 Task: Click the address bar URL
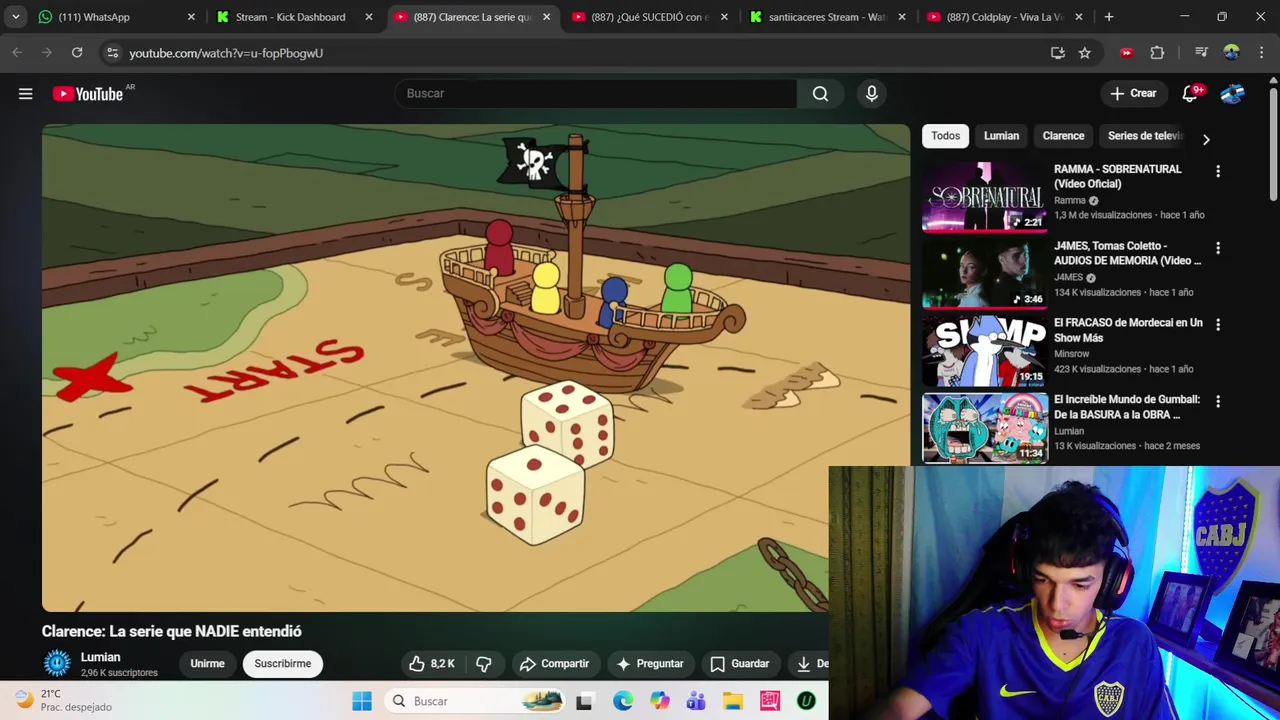(226, 53)
